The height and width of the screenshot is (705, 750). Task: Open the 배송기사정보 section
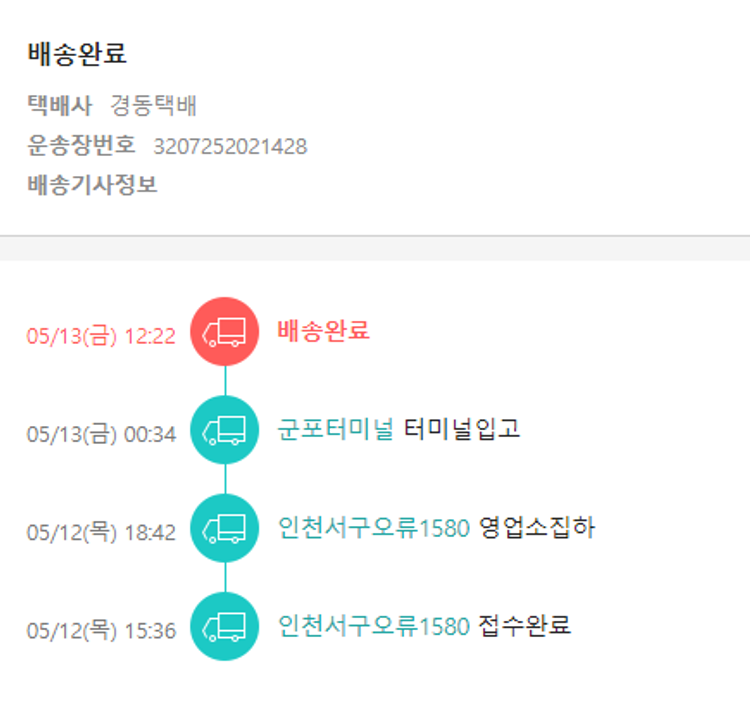[x=92, y=185]
